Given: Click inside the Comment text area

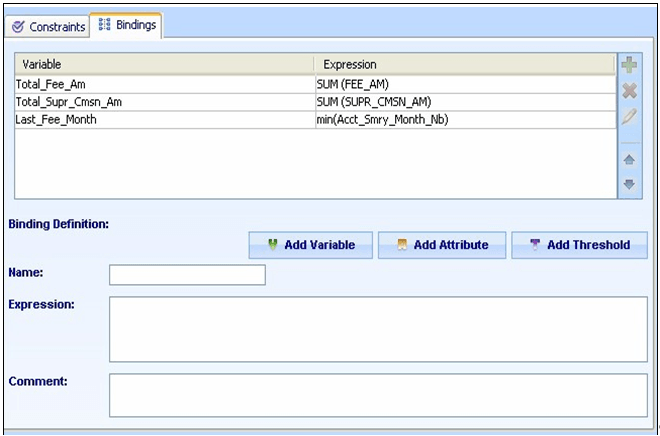Looking at the screenshot, I should coord(378,395).
